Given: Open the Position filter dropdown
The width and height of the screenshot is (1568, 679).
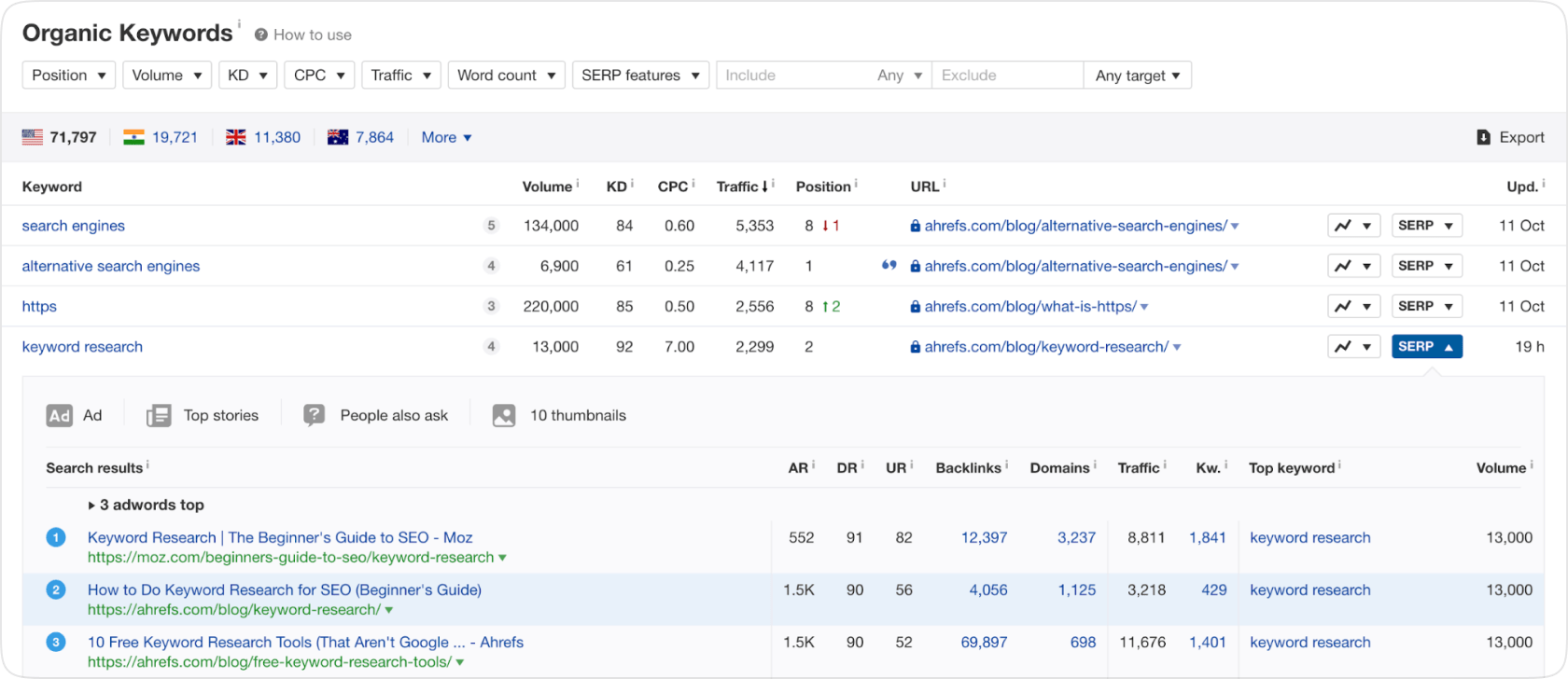Looking at the screenshot, I should pyautogui.click(x=68, y=76).
